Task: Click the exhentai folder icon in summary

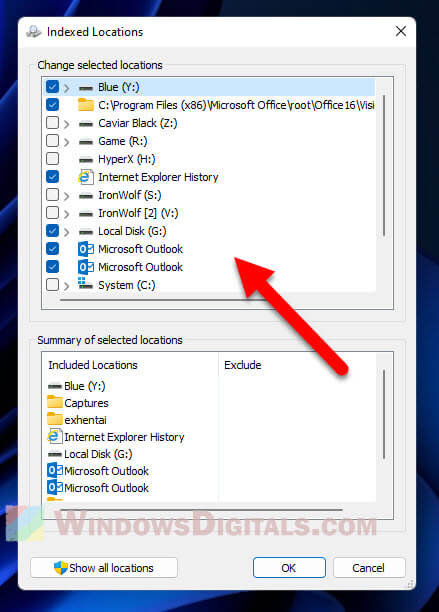Action: click(55, 419)
